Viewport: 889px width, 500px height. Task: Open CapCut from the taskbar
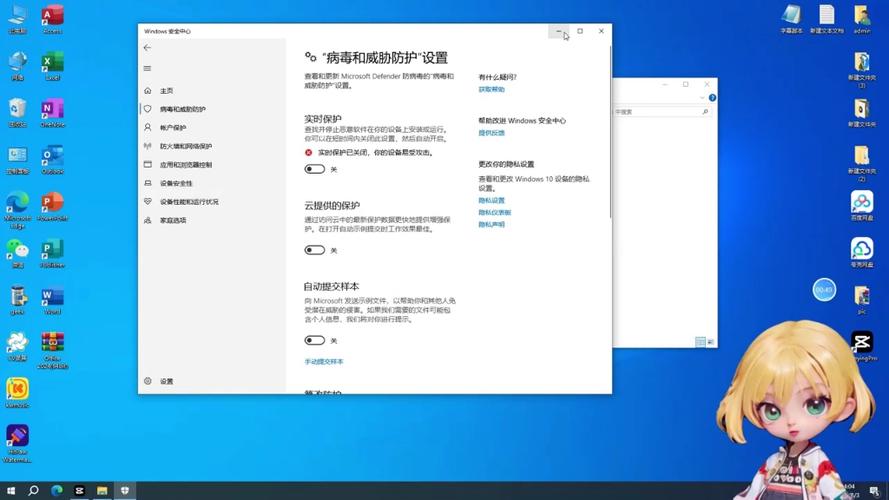(x=79, y=490)
